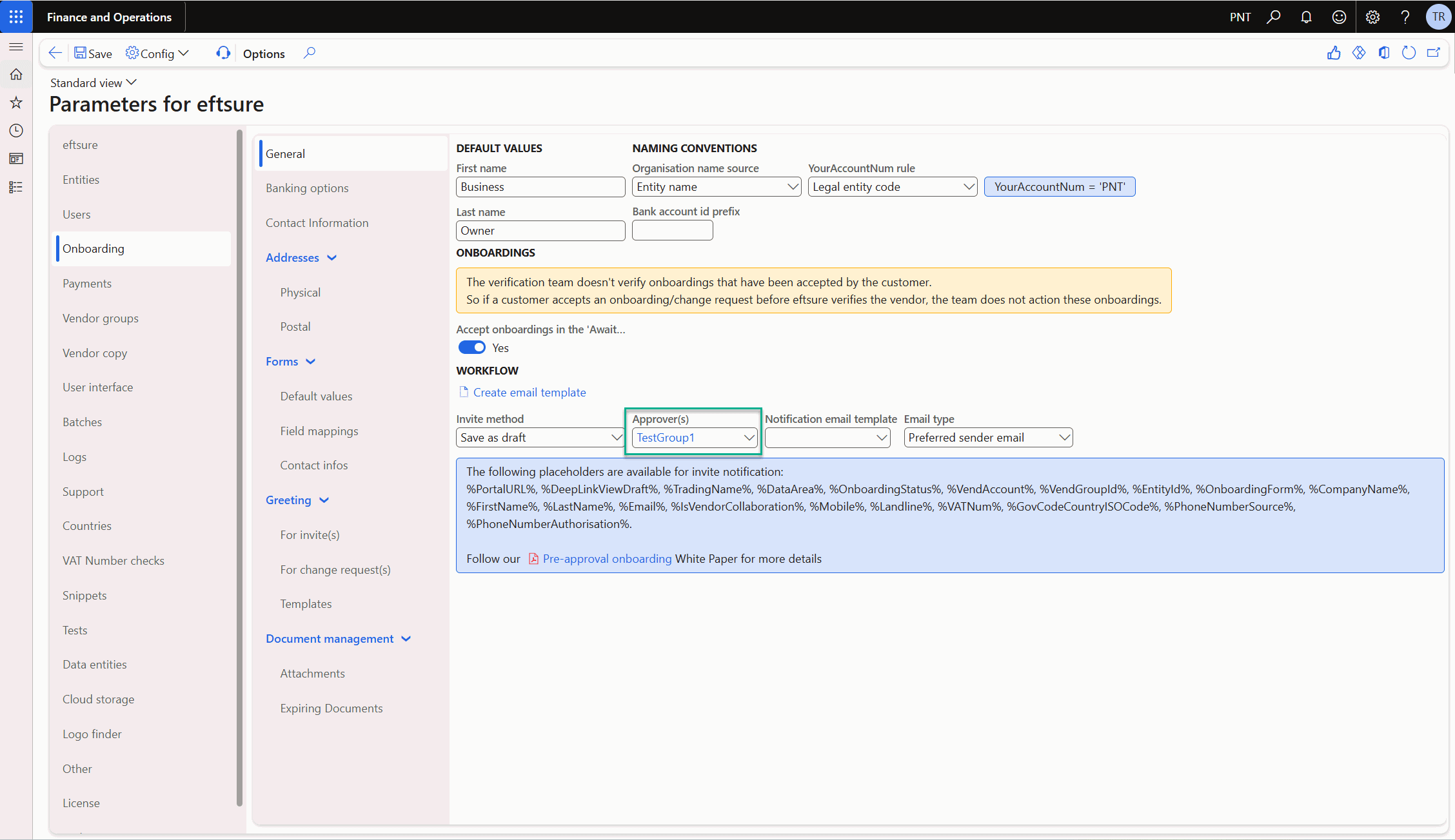Click the document icon next to Create email template
This screenshot has height=840, width=1455.
[x=464, y=392]
